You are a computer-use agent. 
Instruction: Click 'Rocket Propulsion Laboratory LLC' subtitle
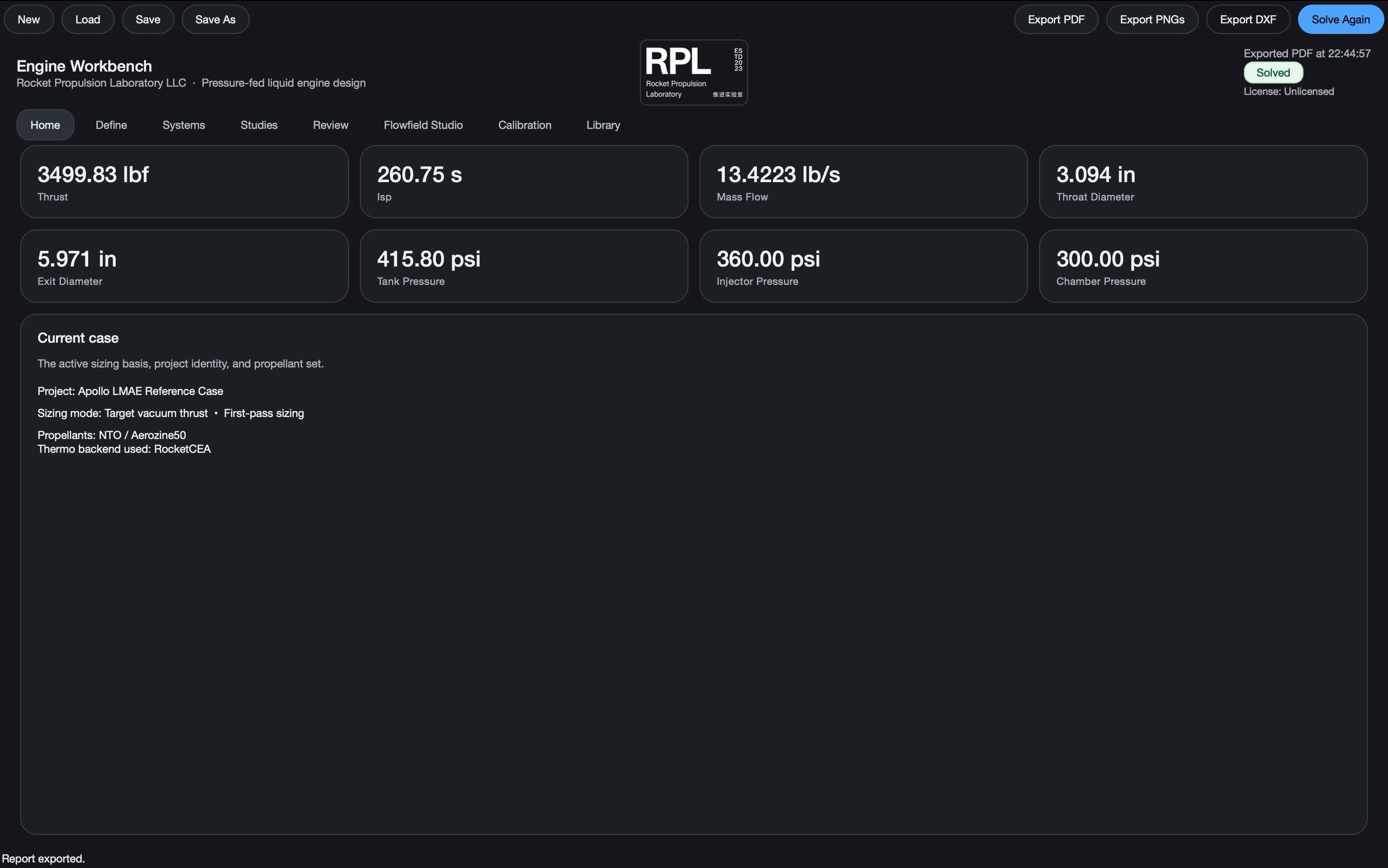tap(101, 83)
